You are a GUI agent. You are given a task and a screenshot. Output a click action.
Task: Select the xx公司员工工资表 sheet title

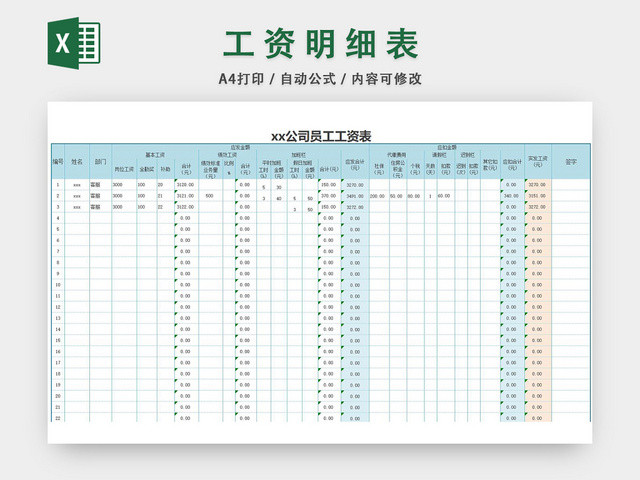coord(321,136)
